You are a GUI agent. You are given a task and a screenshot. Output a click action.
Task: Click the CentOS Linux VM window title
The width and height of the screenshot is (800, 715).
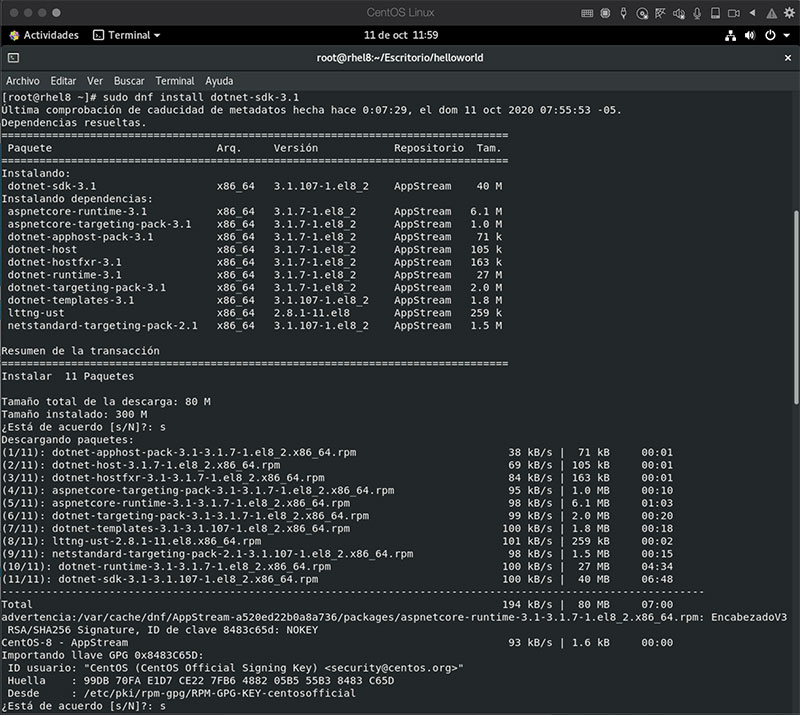(x=401, y=12)
